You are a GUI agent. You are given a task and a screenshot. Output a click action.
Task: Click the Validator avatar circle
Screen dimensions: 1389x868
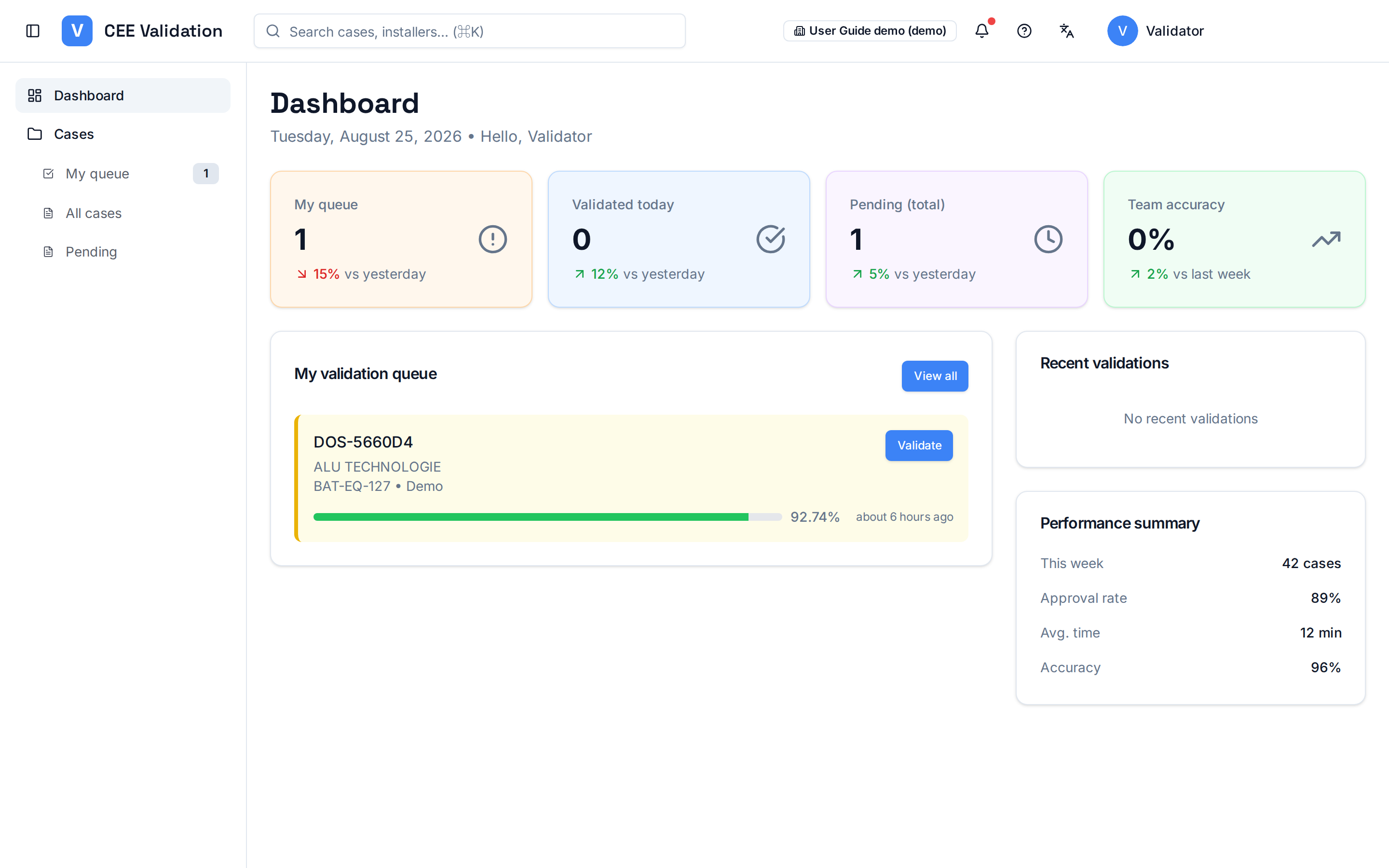coord(1122,31)
